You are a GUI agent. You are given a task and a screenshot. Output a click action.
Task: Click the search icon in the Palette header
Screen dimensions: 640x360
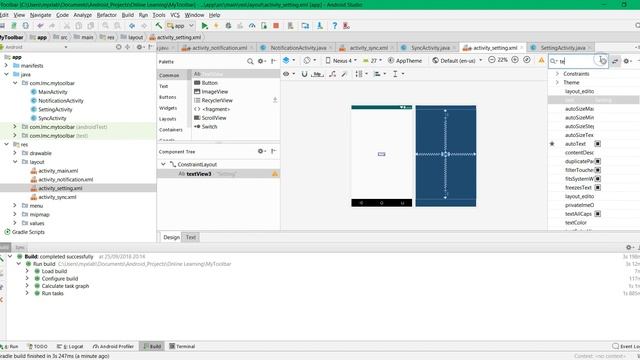click(250, 62)
